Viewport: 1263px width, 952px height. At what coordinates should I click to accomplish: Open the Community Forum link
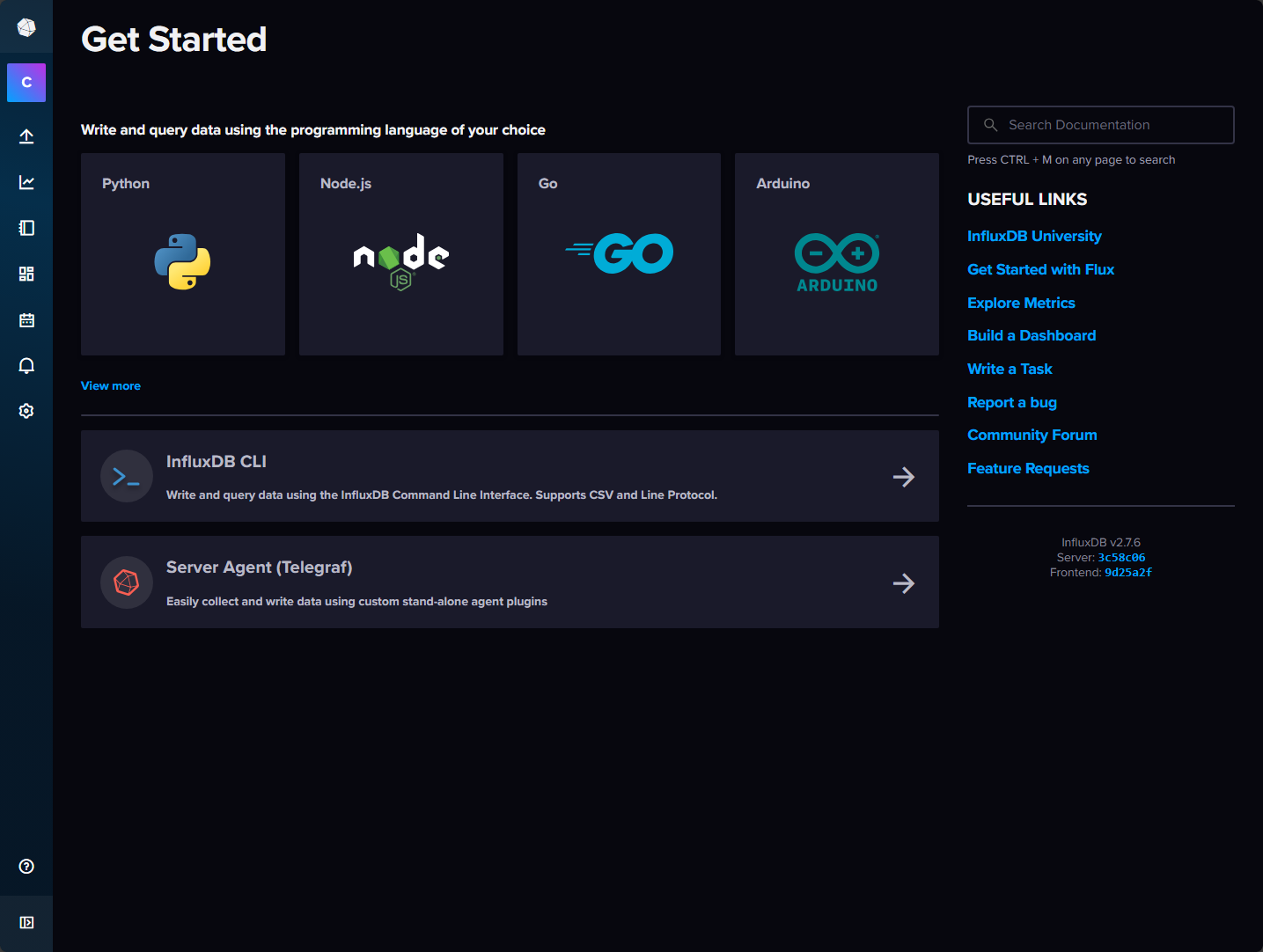coord(1032,436)
